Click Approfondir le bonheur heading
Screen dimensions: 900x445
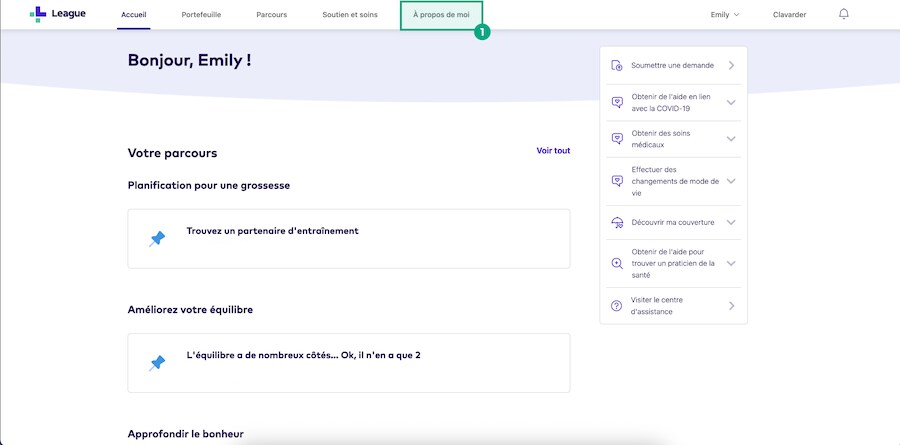point(186,434)
